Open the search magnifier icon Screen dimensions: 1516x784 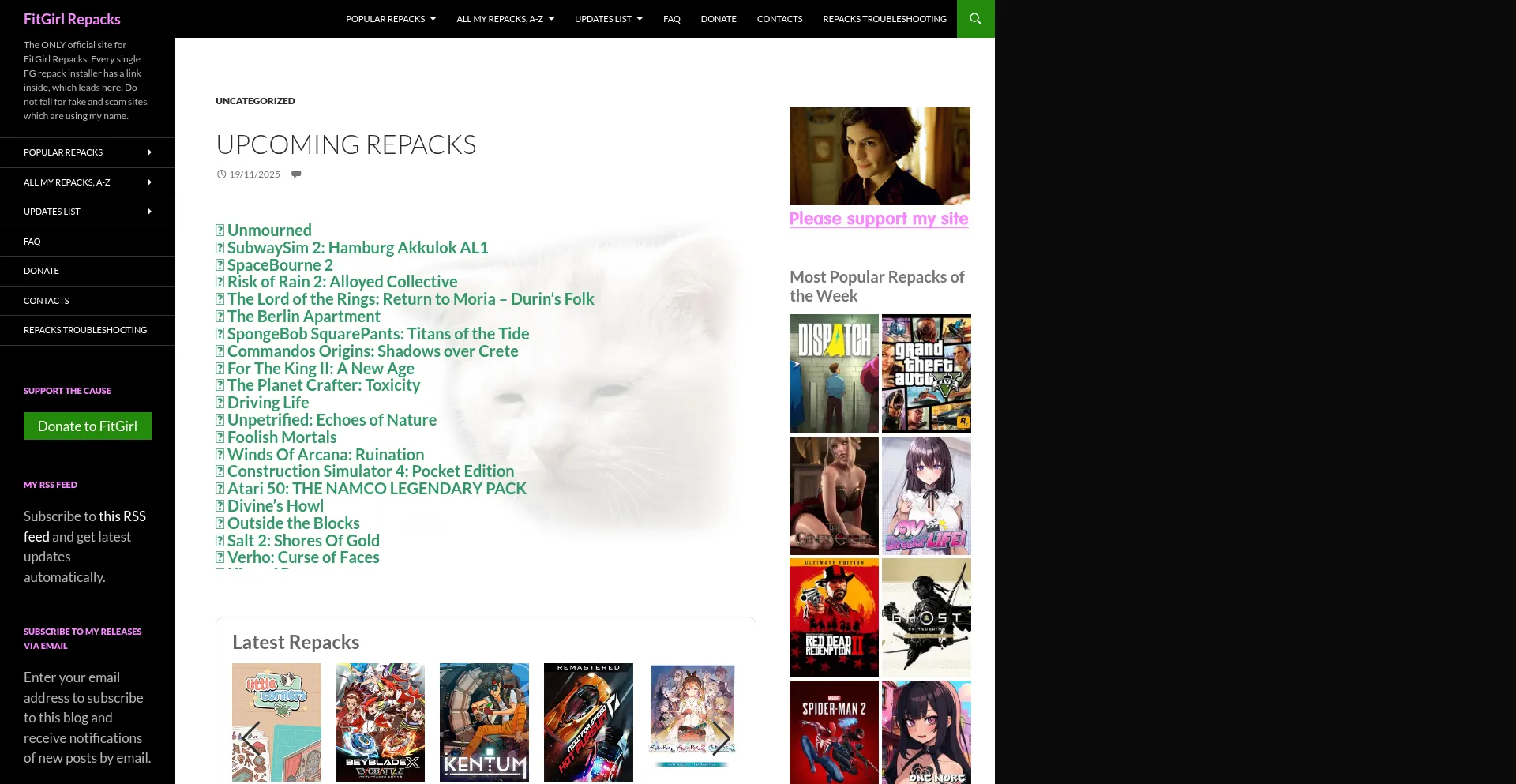tap(975, 19)
